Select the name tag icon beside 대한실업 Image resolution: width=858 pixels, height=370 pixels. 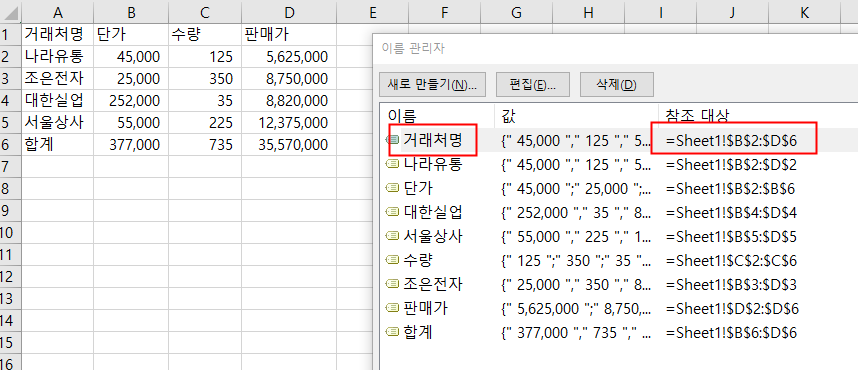coord(392,212)
